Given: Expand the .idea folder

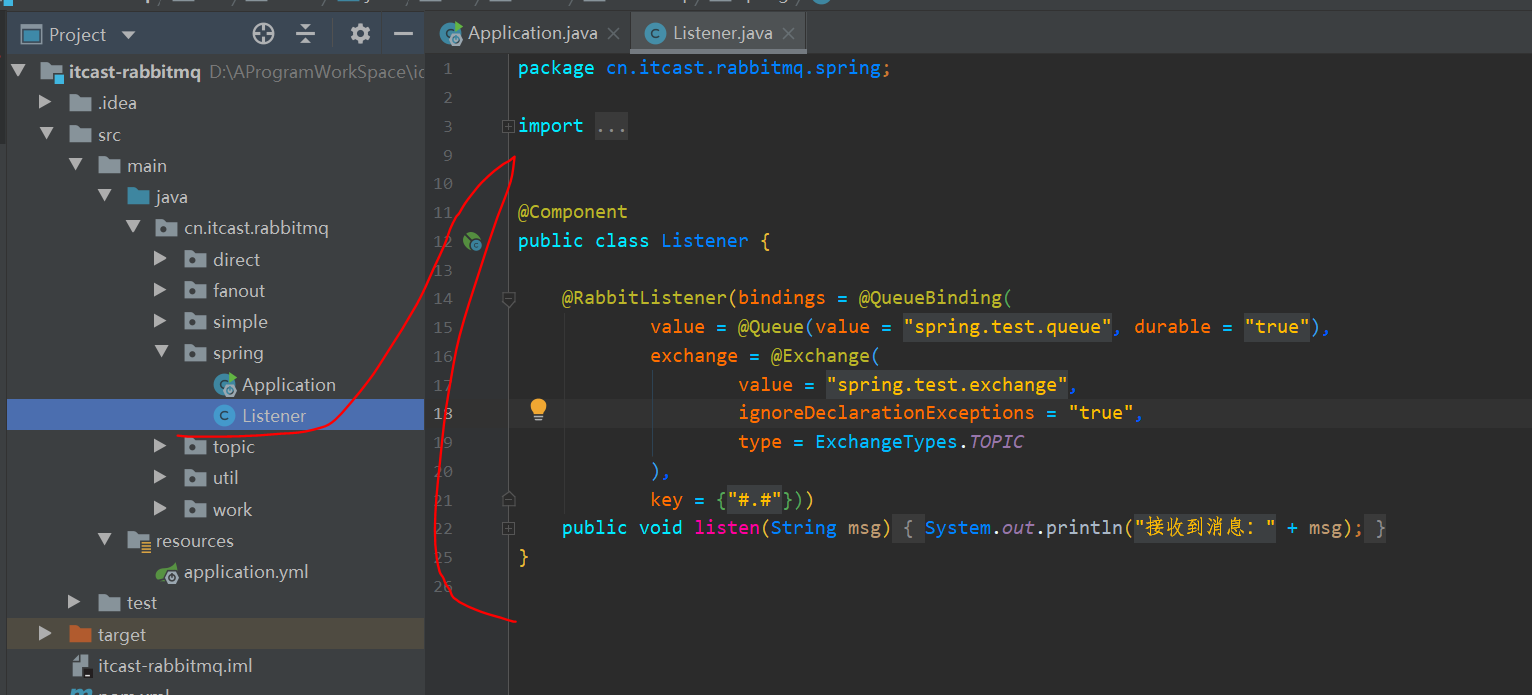Looking at the screenshot, I should click(44, 102).
